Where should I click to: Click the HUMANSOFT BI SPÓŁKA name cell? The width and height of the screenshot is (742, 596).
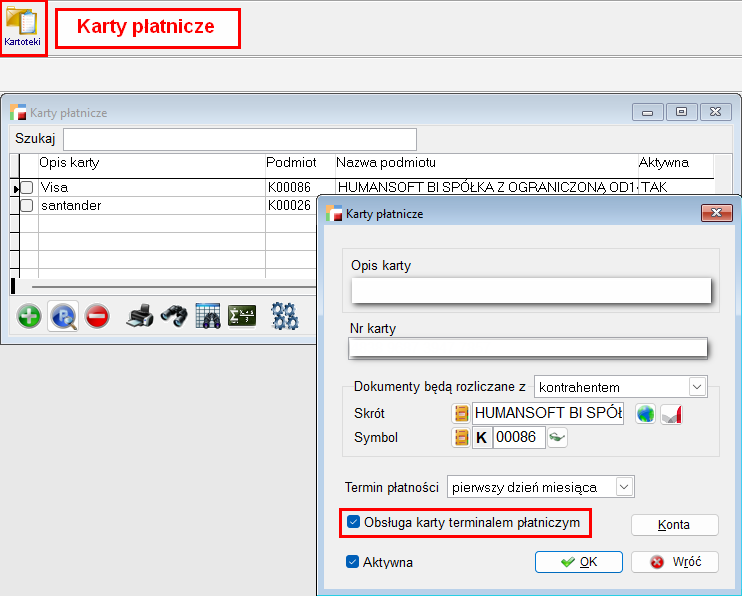pyautogui.click(x=486, y=187)
